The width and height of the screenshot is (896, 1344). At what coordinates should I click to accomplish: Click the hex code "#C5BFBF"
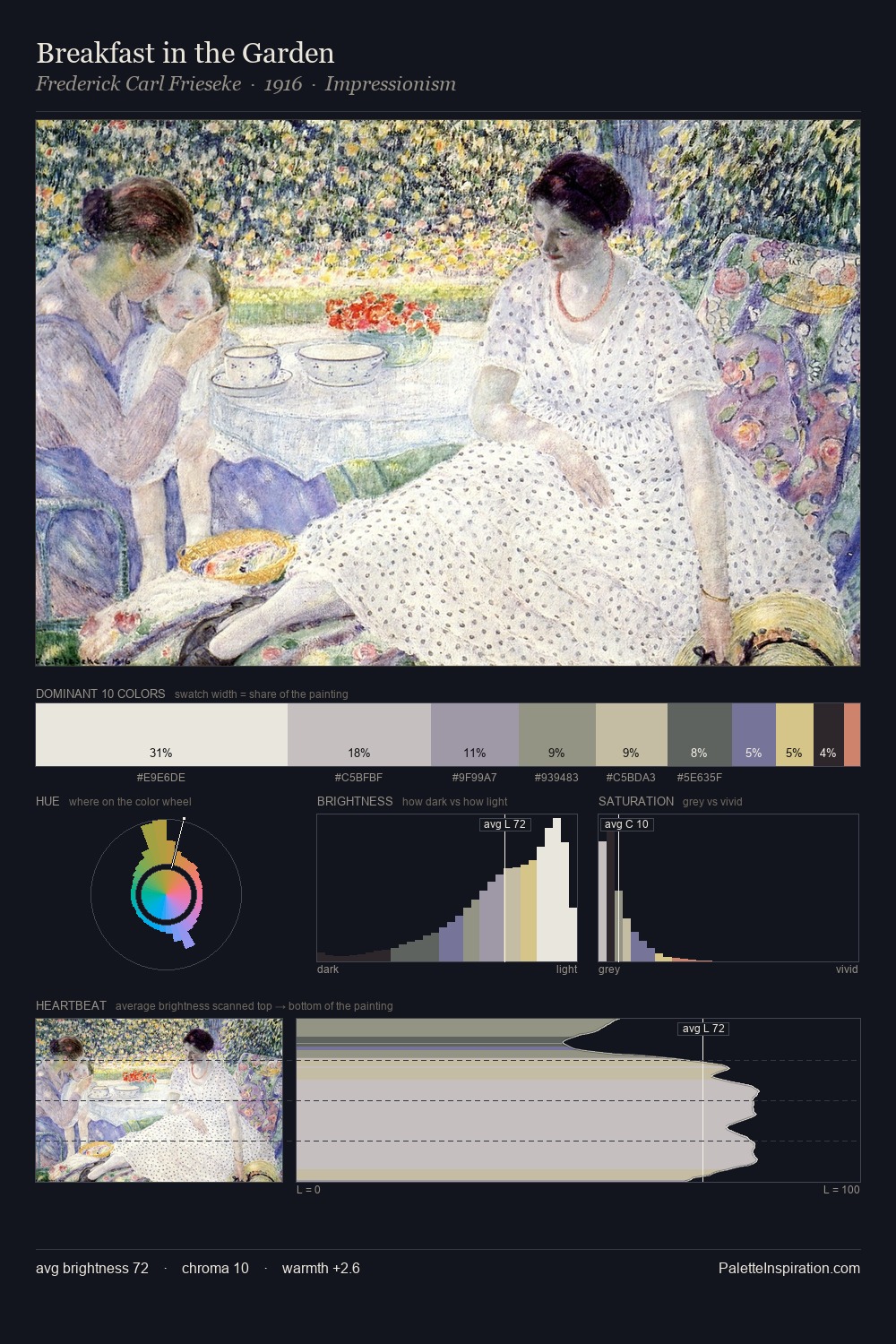pos(359,777)
